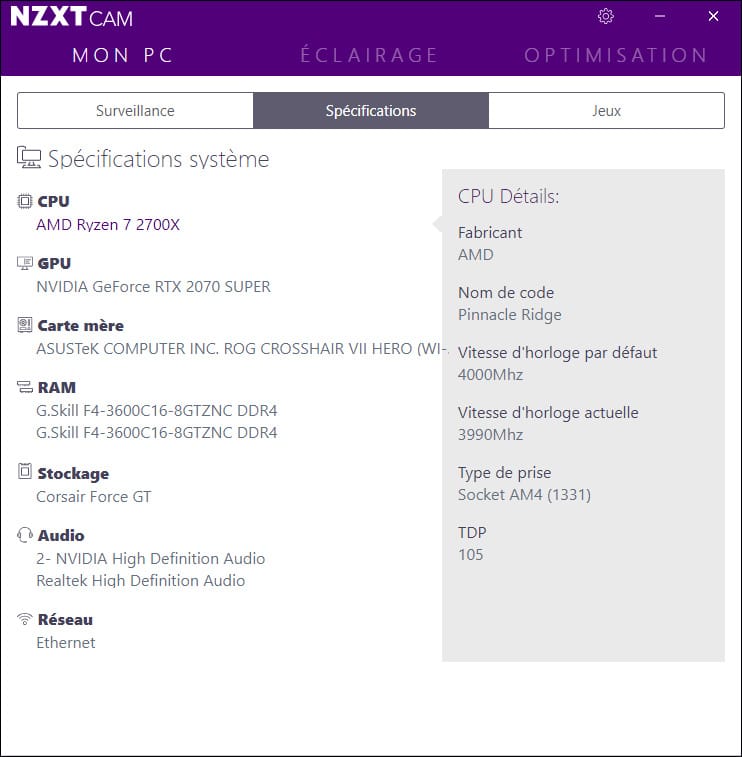Click the CPU chip icon
This screenshot has width=742, height=757.
click(x=25, y=201)
